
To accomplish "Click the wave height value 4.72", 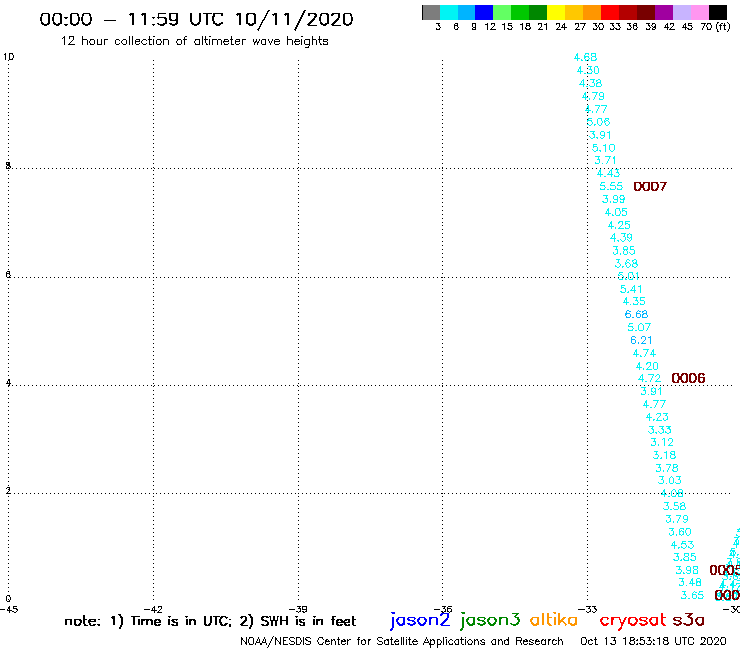I will click(649, 378).
